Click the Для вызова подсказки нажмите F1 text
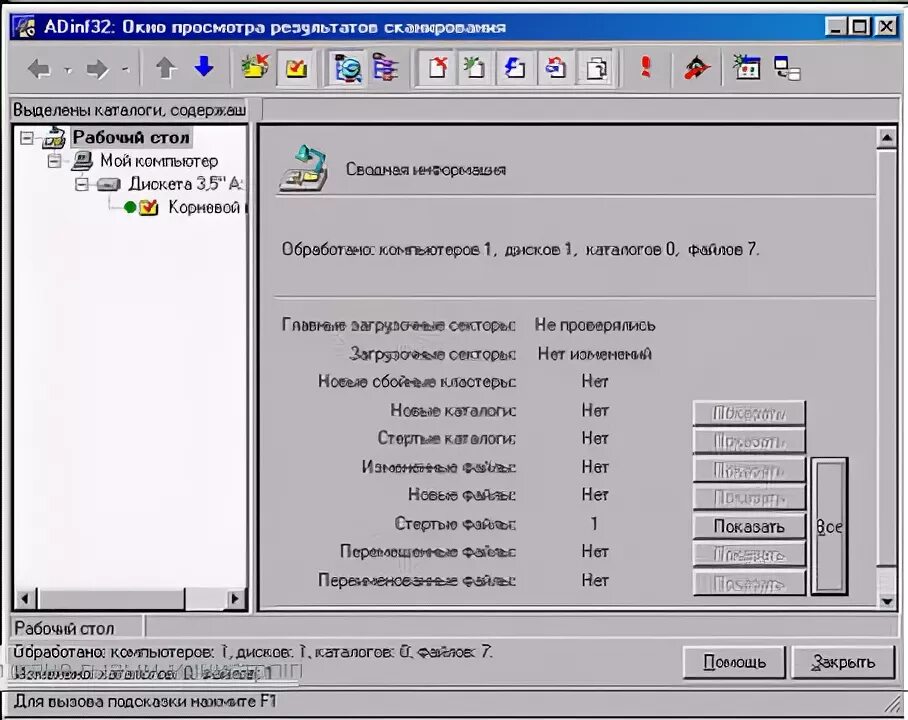908x720 pixels. coord(145,701)
